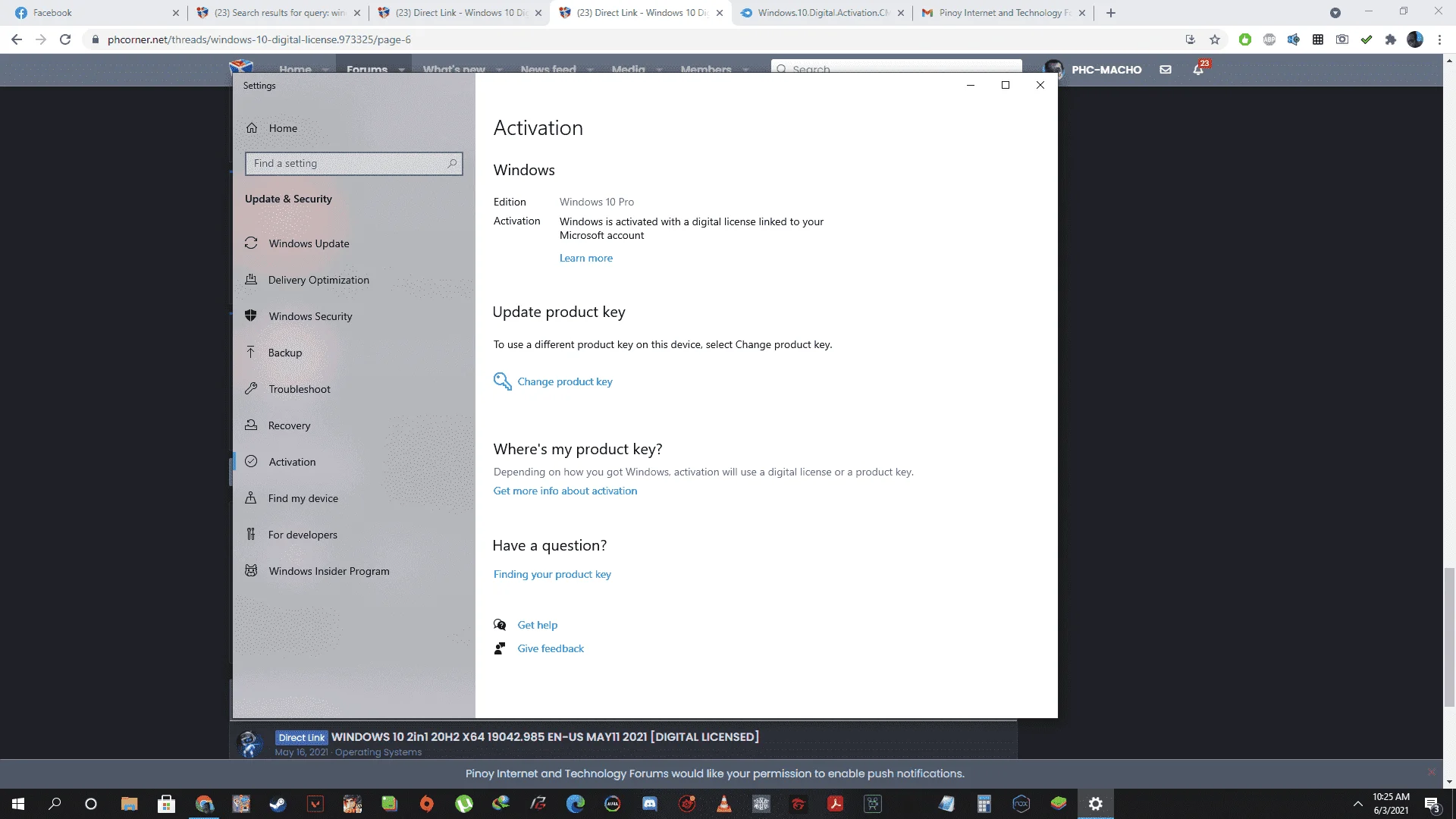Click the Give feedback person icon
Viewport: 1456px width, 819px height.
pos(500,648)
